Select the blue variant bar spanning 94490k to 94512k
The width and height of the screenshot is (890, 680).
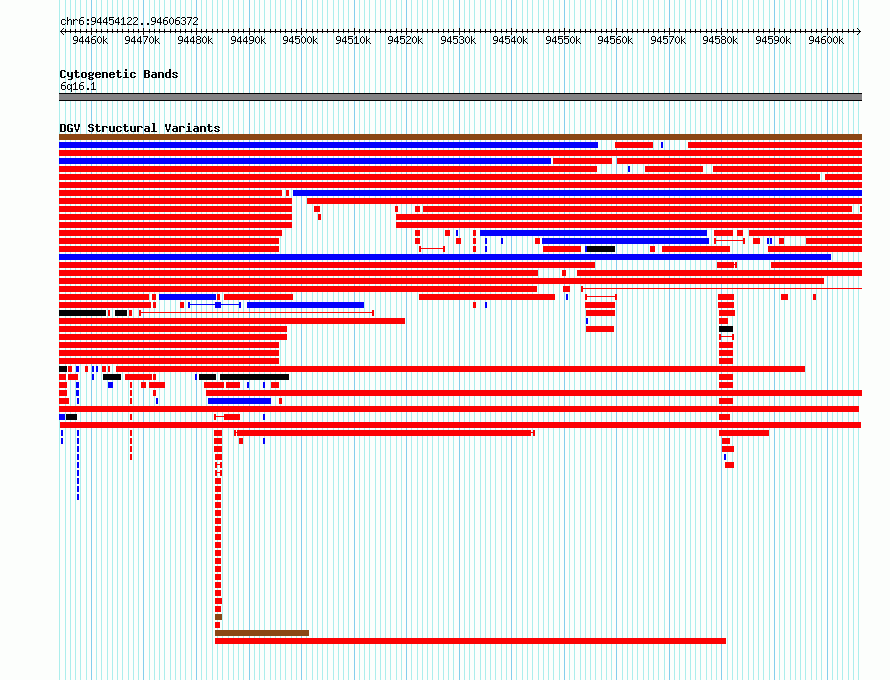click(x=305, y=305)
